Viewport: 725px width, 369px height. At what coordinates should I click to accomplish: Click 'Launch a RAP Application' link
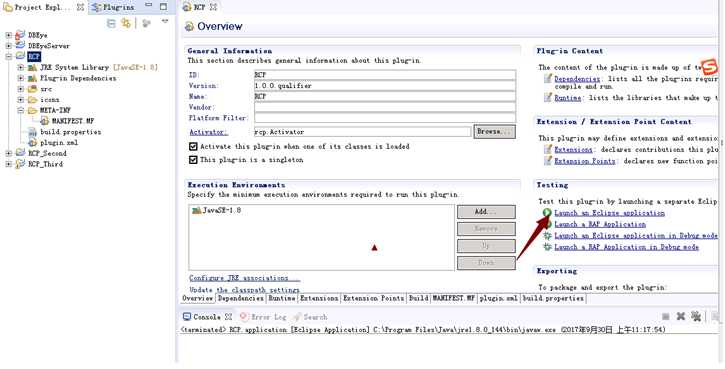click(x=600, y=224)
